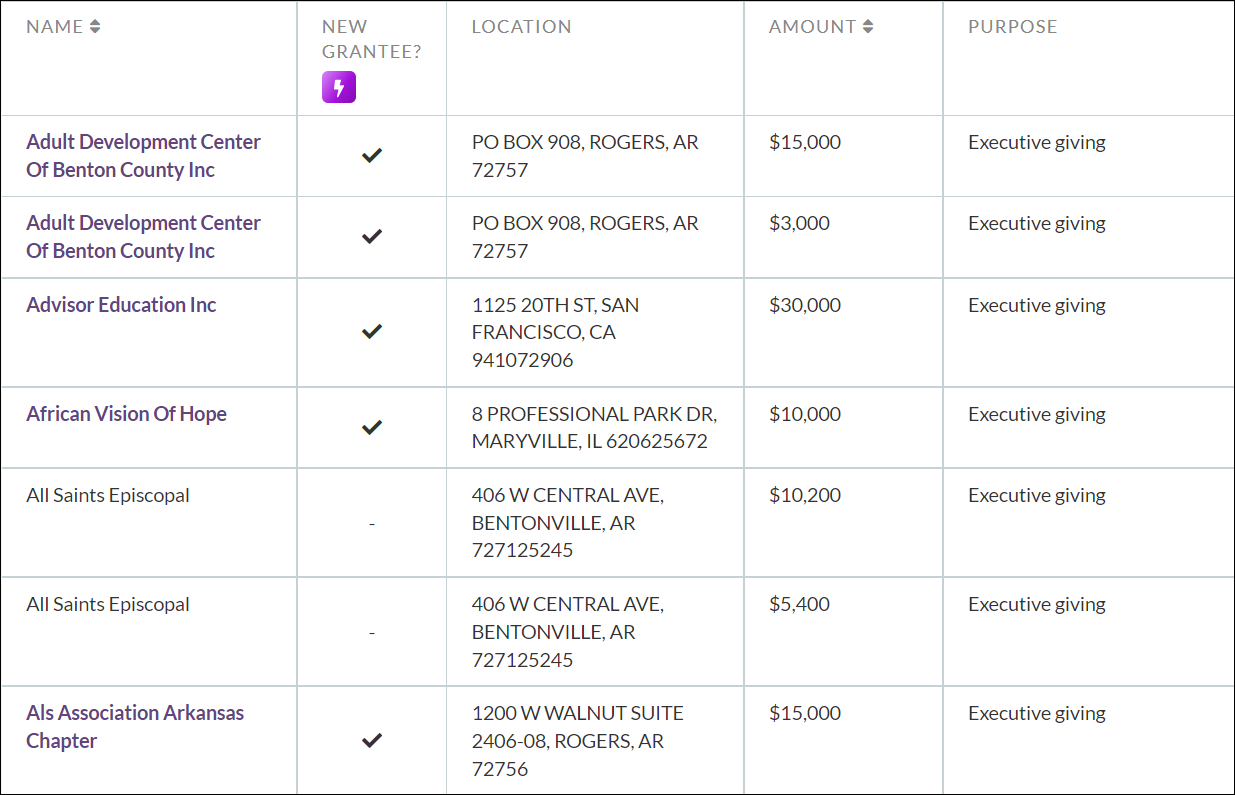The width and height of the screenshot is (1235, 795).
Task: Click the Als Association Arkansas Chapter link
Action: (x=135, y=726)
